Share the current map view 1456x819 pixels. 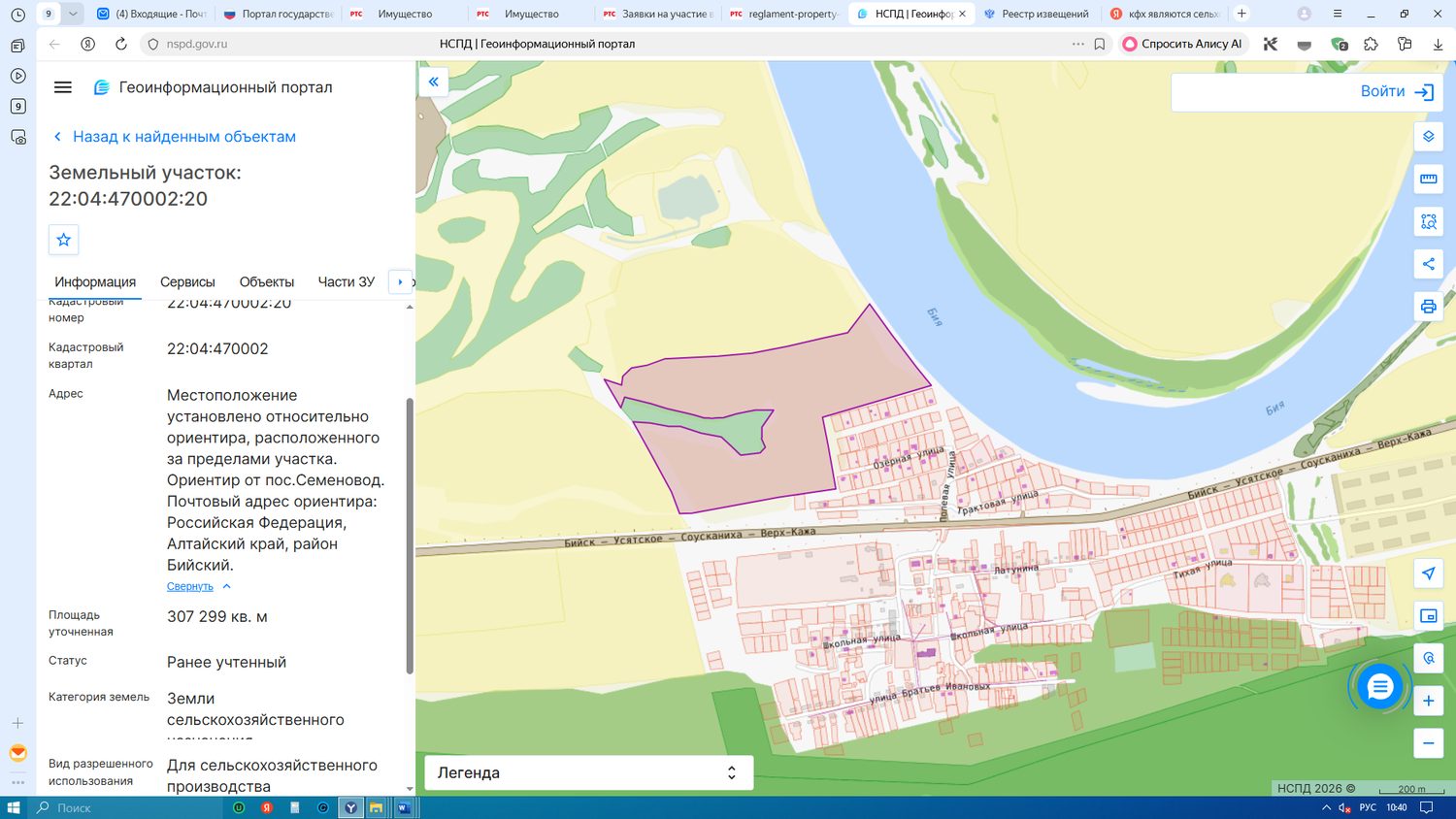tap(1428, 264)
